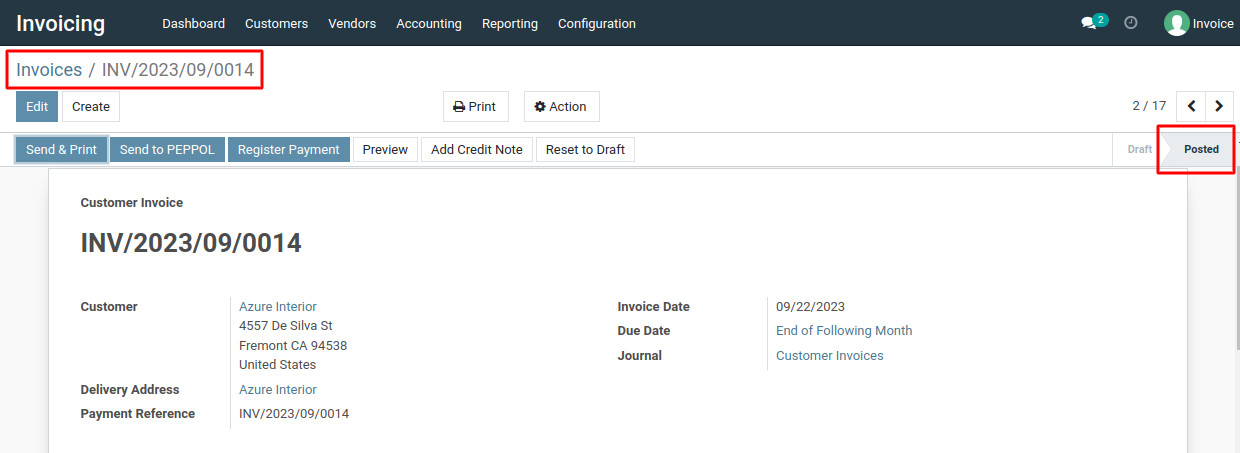Open the Action gear menu

[561, 107]
